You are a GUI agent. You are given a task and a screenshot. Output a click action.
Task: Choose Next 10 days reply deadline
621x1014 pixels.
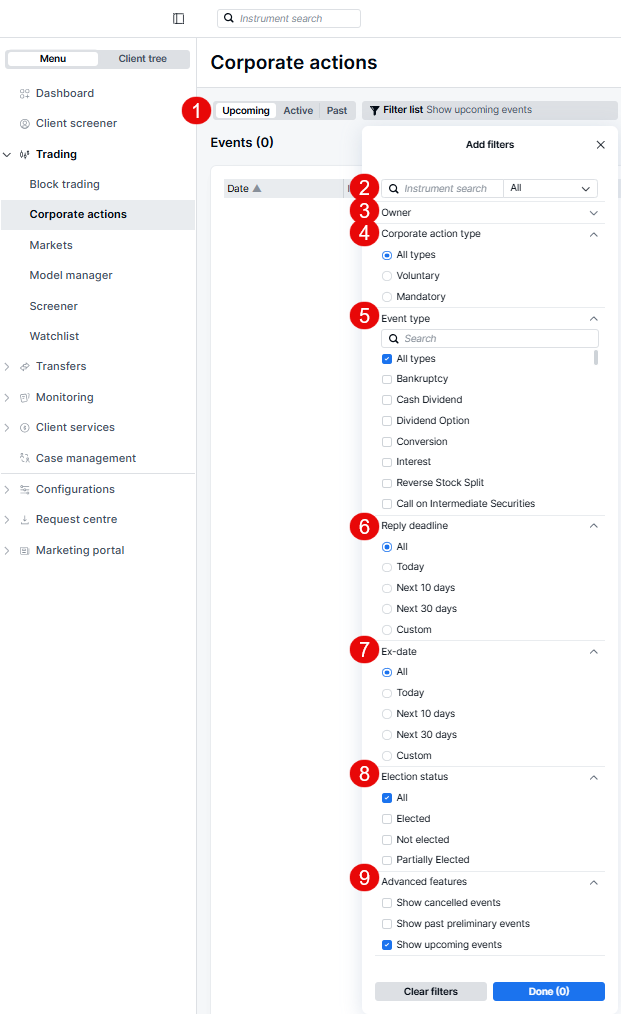[x=387, y=588]
